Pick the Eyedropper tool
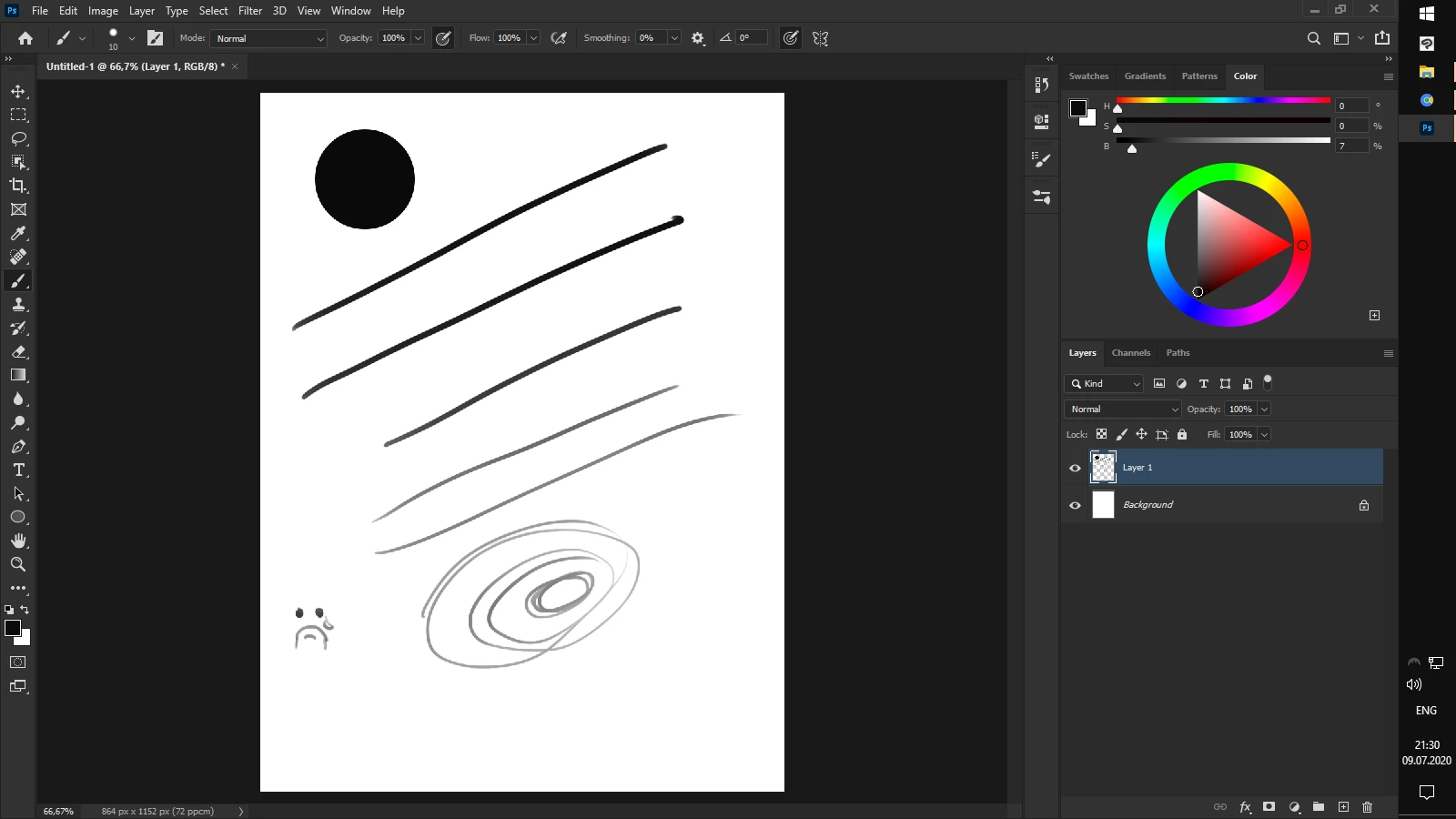The height and width of the screenshot is (819, 1456). point(18,233)
